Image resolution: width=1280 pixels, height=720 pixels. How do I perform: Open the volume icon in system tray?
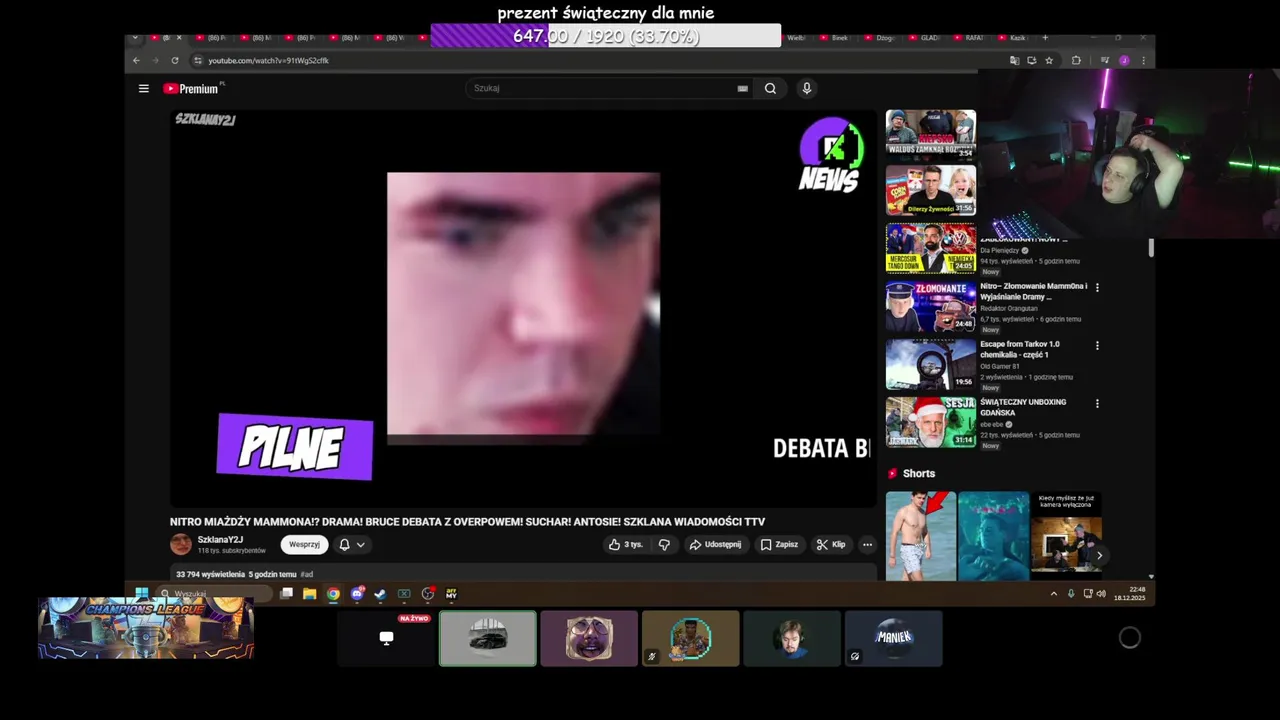(1101, 593)
